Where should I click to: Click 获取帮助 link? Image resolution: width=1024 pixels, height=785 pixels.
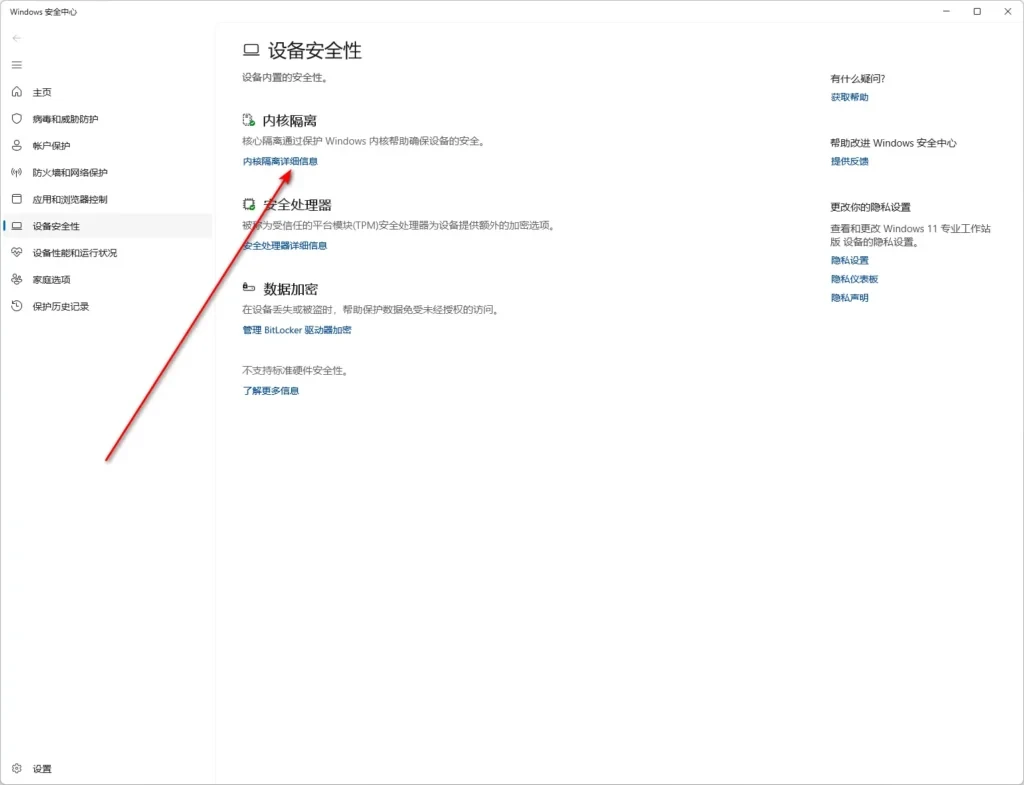coord(849,97)
